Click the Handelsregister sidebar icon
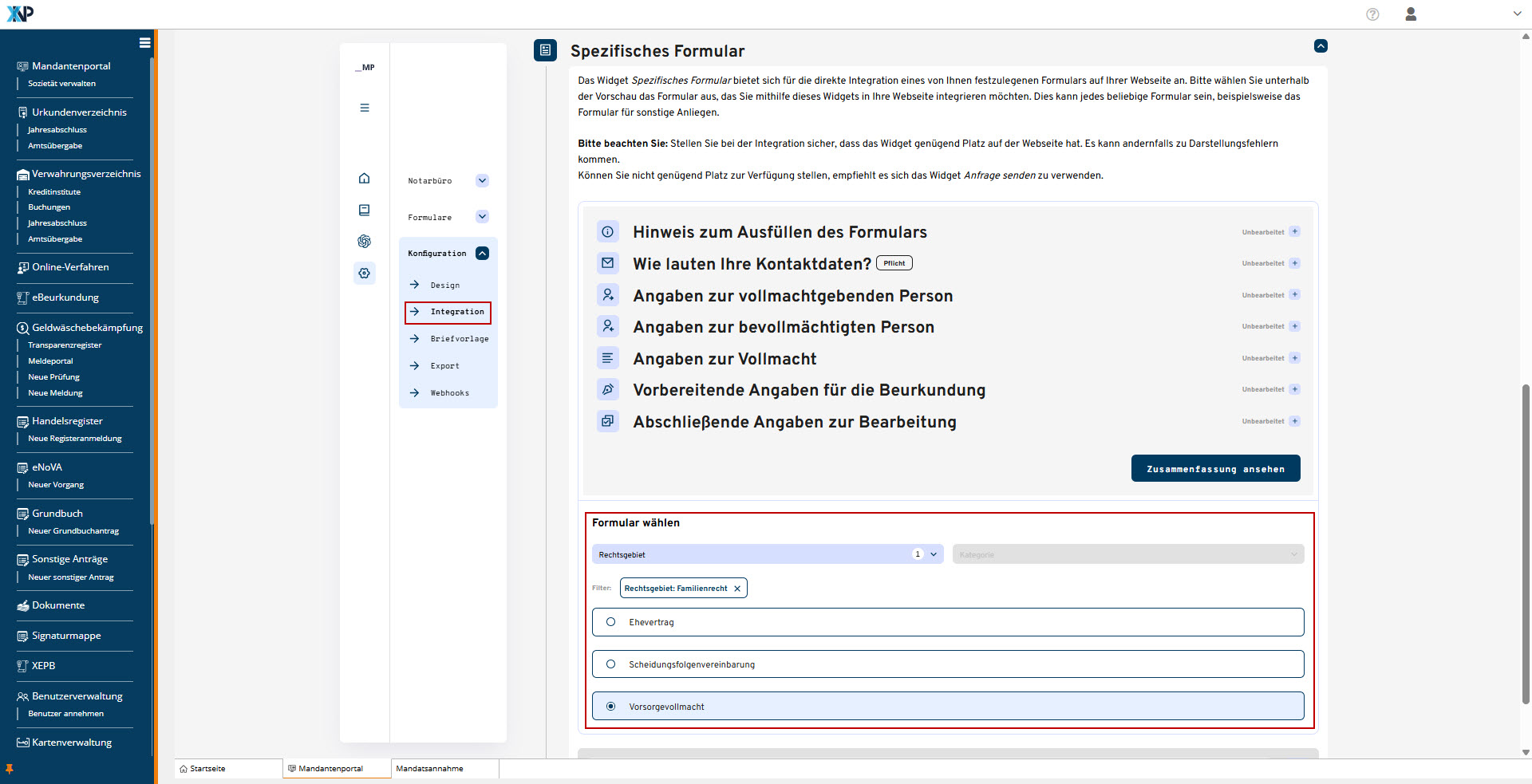Screen dimensions: 1532x784 tap(23, 422)
